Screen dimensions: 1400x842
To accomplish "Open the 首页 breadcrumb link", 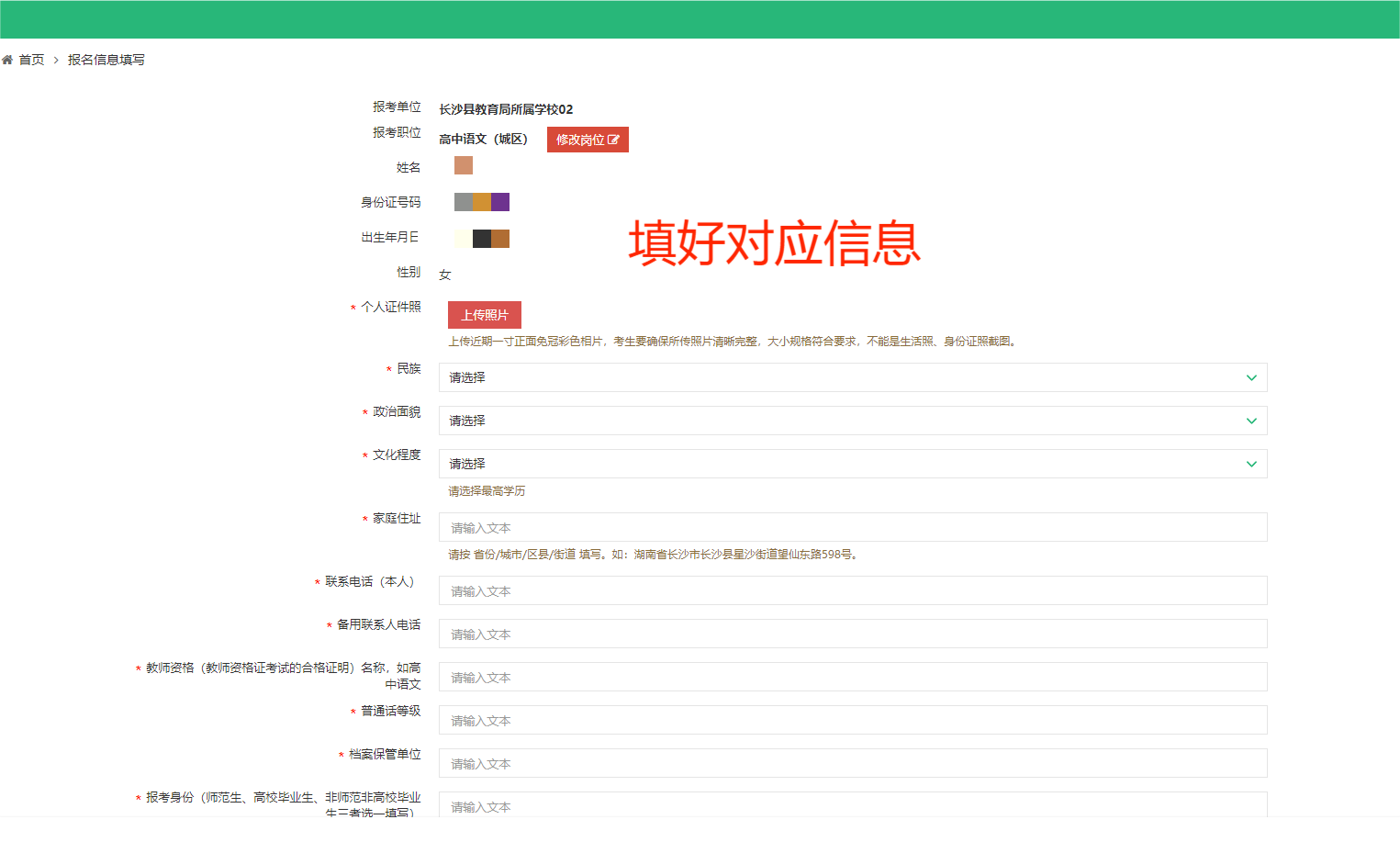I will (31, 60).
